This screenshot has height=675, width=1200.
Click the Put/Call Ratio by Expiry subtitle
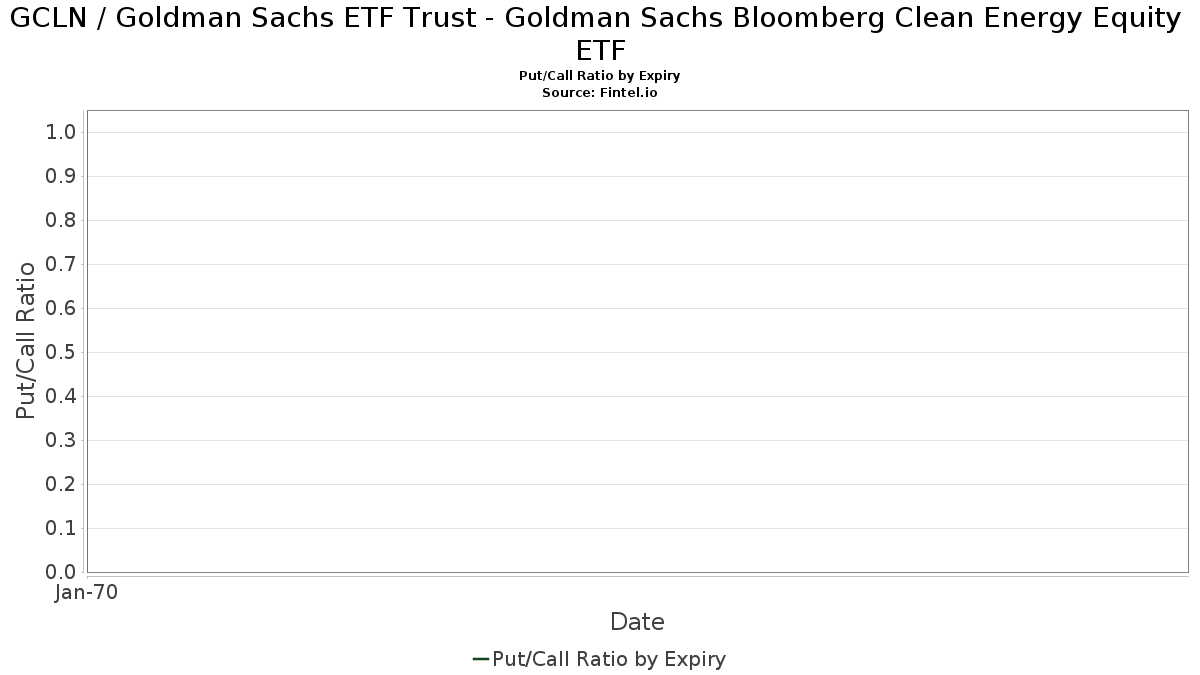pos(600,76)
